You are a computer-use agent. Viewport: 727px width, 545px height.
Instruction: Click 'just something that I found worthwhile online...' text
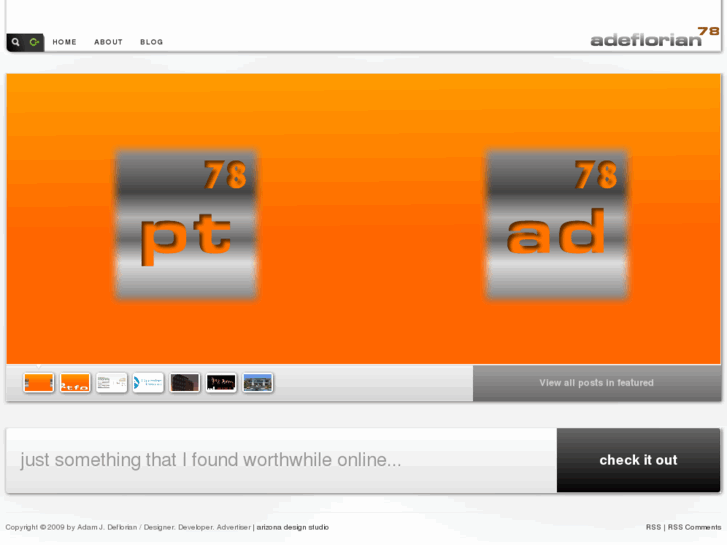[x=210, y=460]
